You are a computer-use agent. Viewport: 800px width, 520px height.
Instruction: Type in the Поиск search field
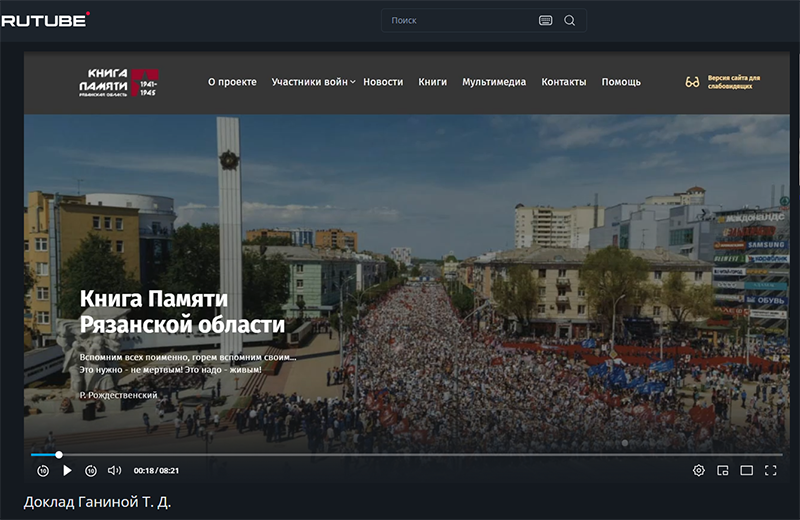tap(460, 20)
